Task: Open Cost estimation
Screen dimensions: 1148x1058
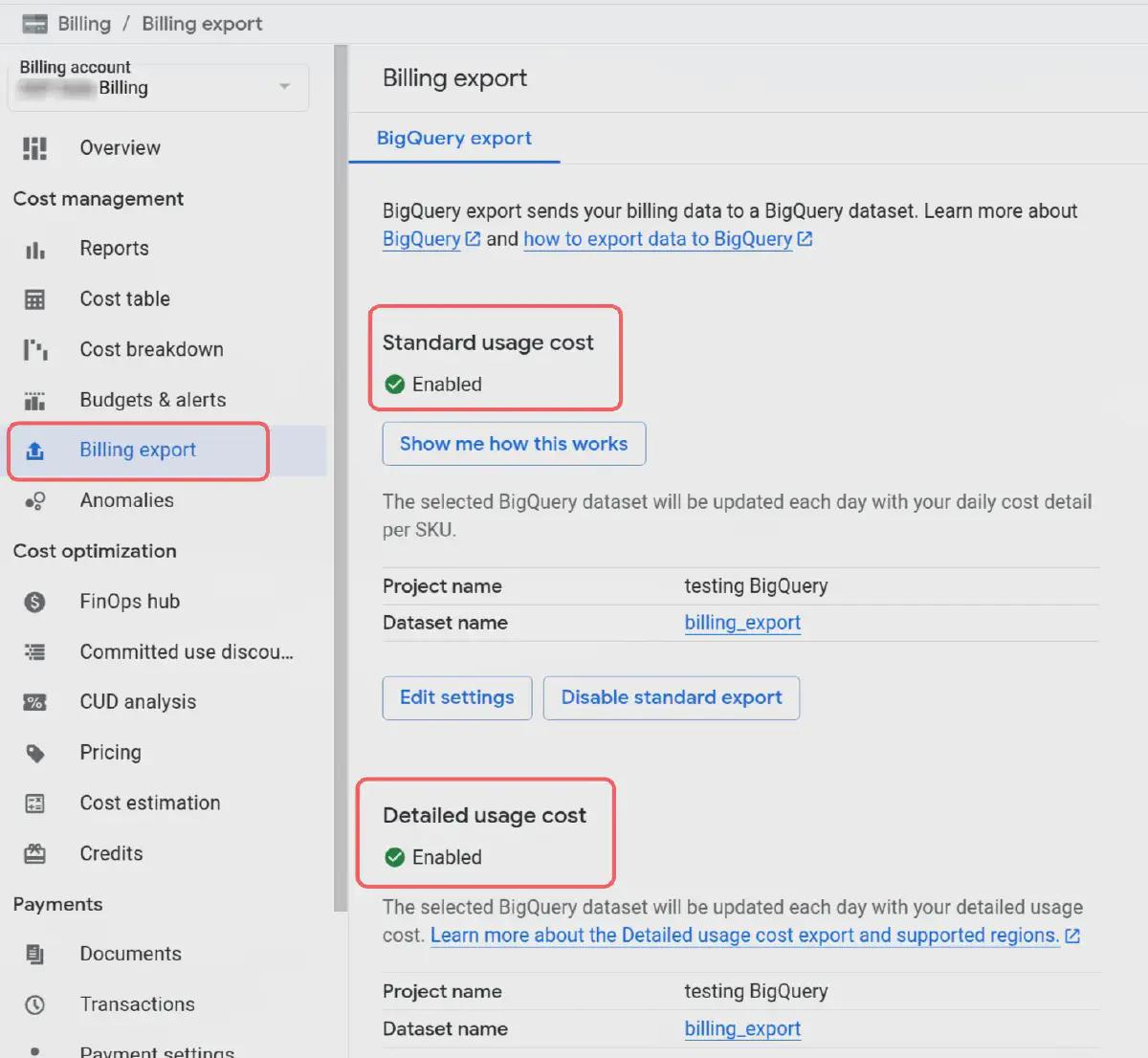Action: pos(150,804)
